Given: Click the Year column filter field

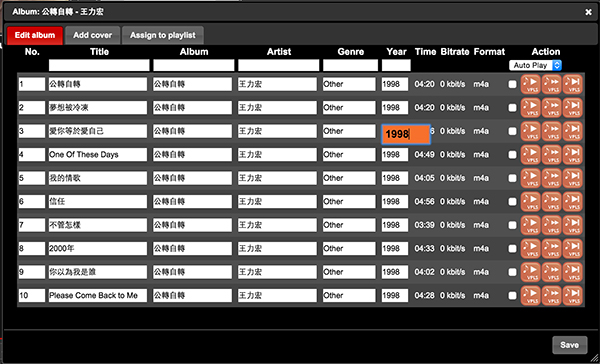Looking at the screenshot, I should click(x=396, y=65).
